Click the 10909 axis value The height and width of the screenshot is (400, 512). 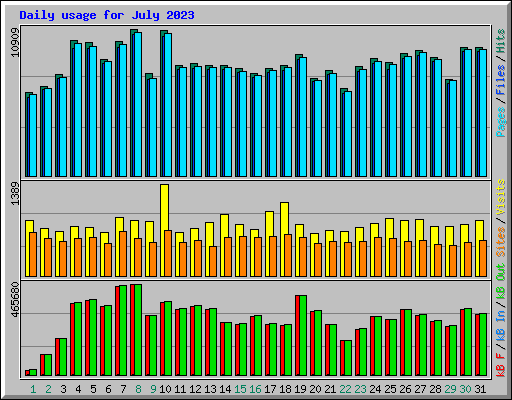(15, 42)
